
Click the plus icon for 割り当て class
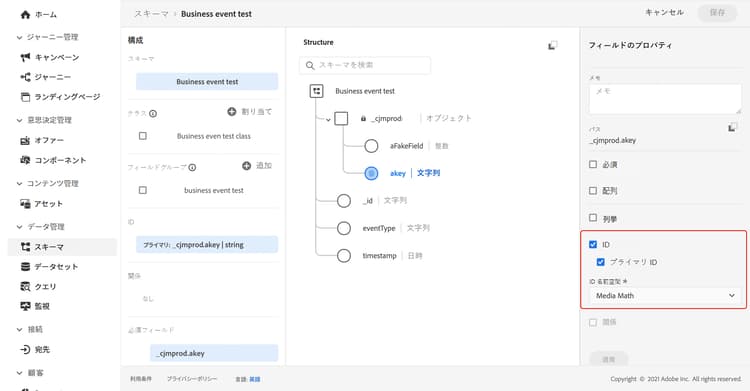click(232, 112)
